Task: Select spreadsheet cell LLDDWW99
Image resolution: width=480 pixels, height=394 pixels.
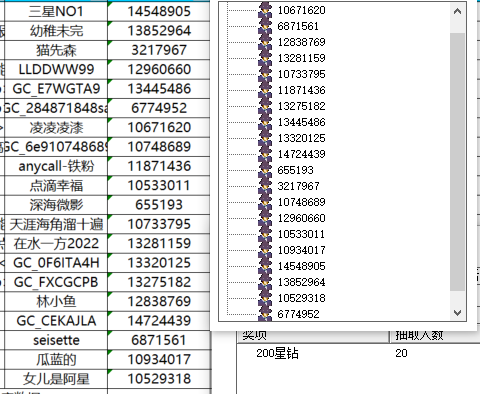Action: click(56, 70)
